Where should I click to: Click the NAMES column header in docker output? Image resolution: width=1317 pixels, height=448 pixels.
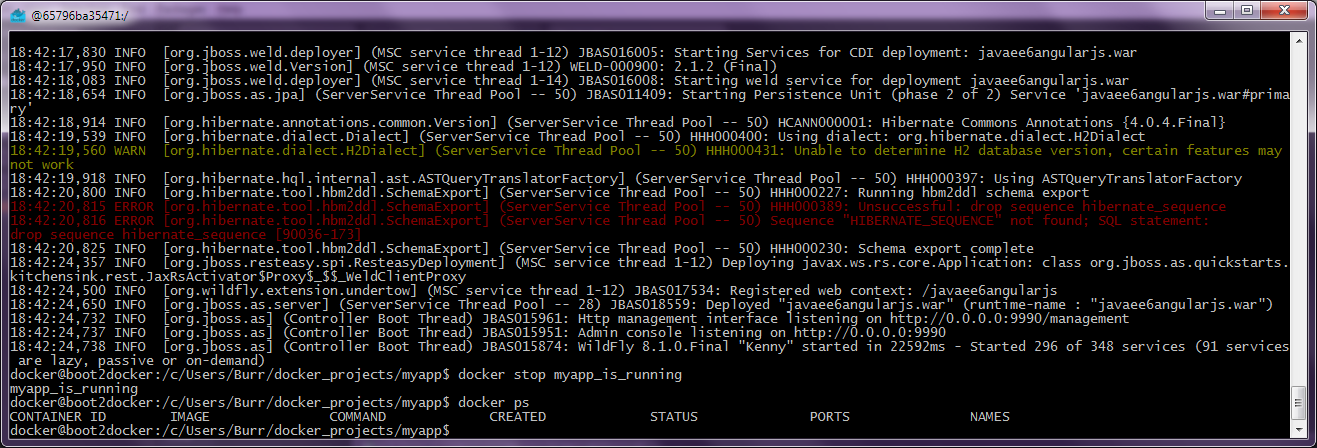coord(989,416)
